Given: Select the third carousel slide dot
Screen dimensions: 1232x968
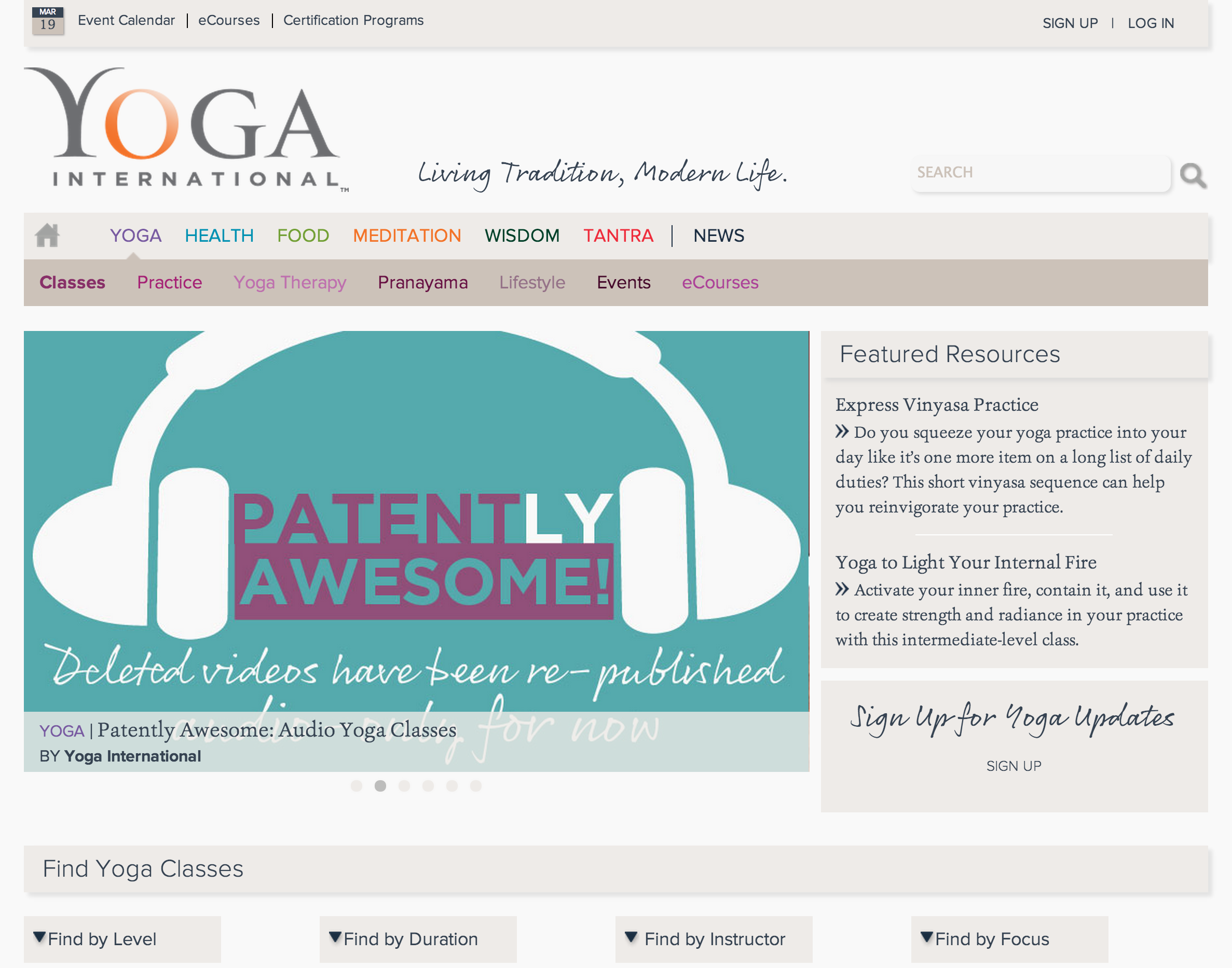Looking at the screenshot, I should [x=404, y=785].
